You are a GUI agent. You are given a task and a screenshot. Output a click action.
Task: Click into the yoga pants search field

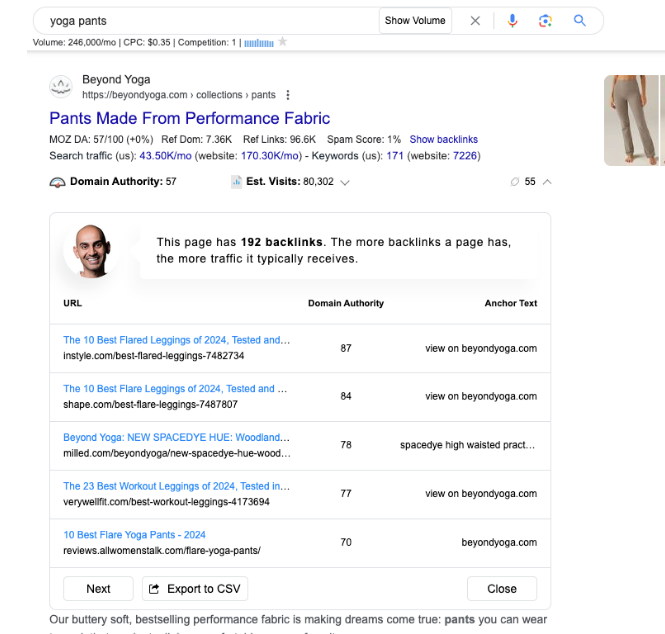click(x=200, y=21)
